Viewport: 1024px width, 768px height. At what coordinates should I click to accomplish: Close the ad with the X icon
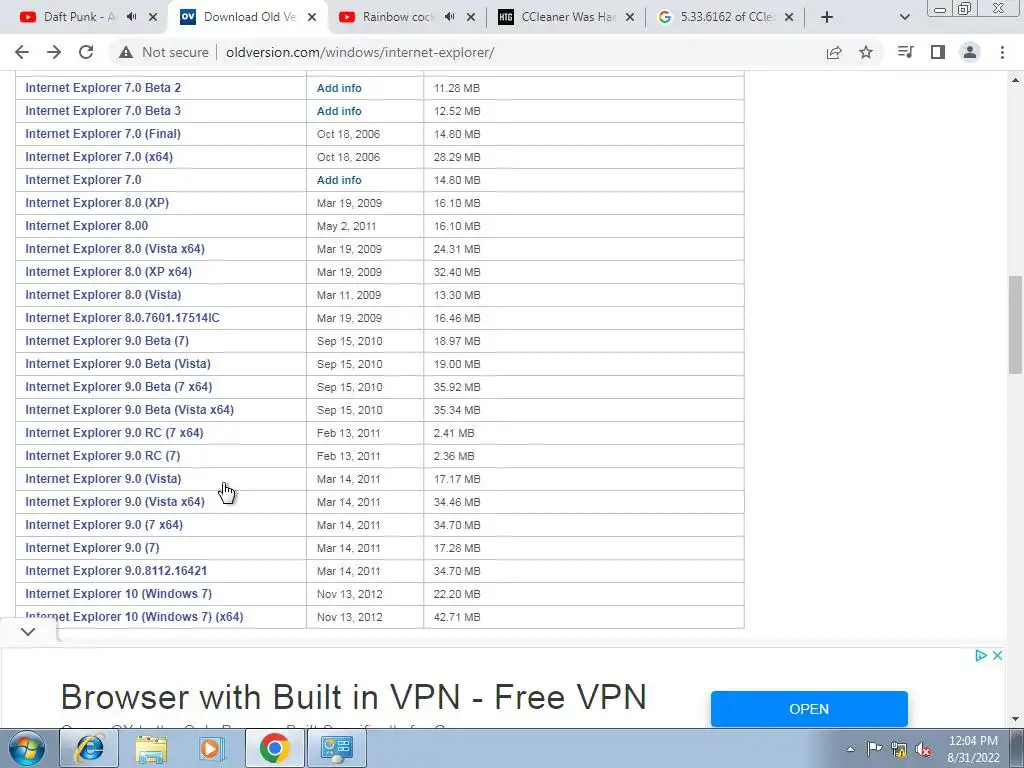click(x=997, y=656)
